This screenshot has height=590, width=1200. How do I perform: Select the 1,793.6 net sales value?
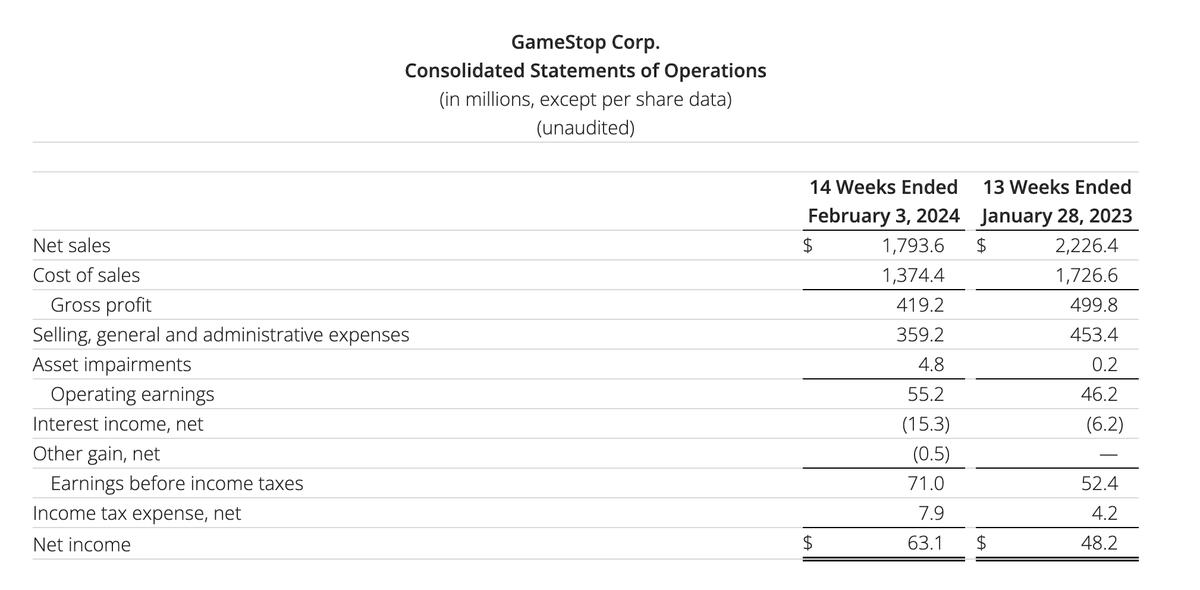click(x=912, y=245)
